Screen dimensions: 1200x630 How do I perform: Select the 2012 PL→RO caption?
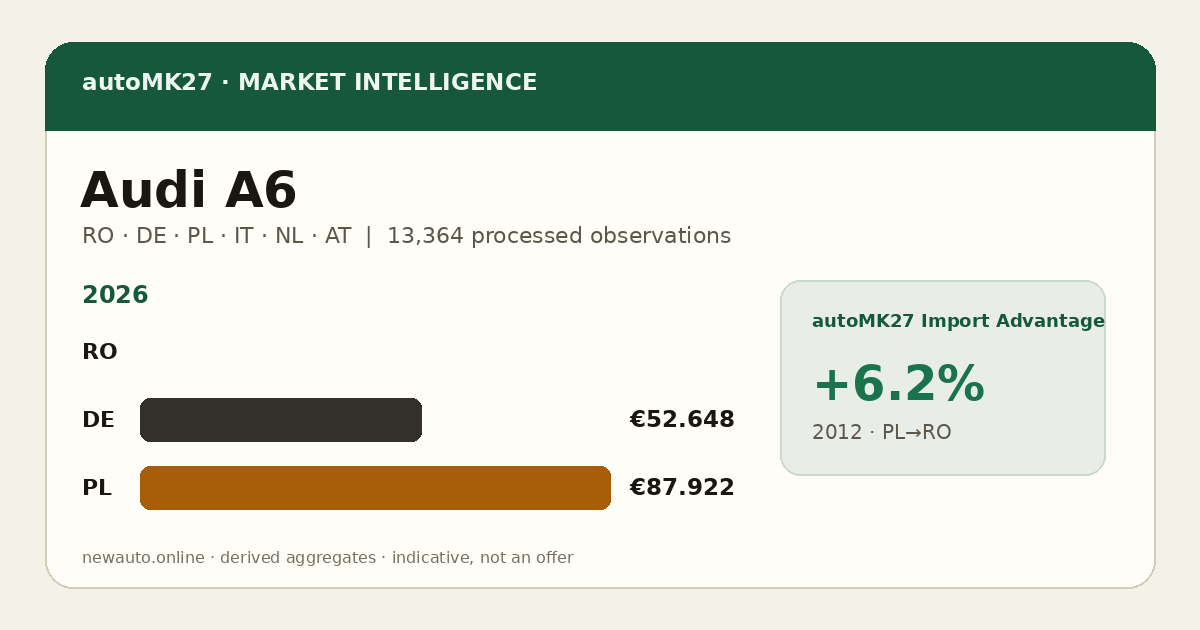(x=882, y=433)
